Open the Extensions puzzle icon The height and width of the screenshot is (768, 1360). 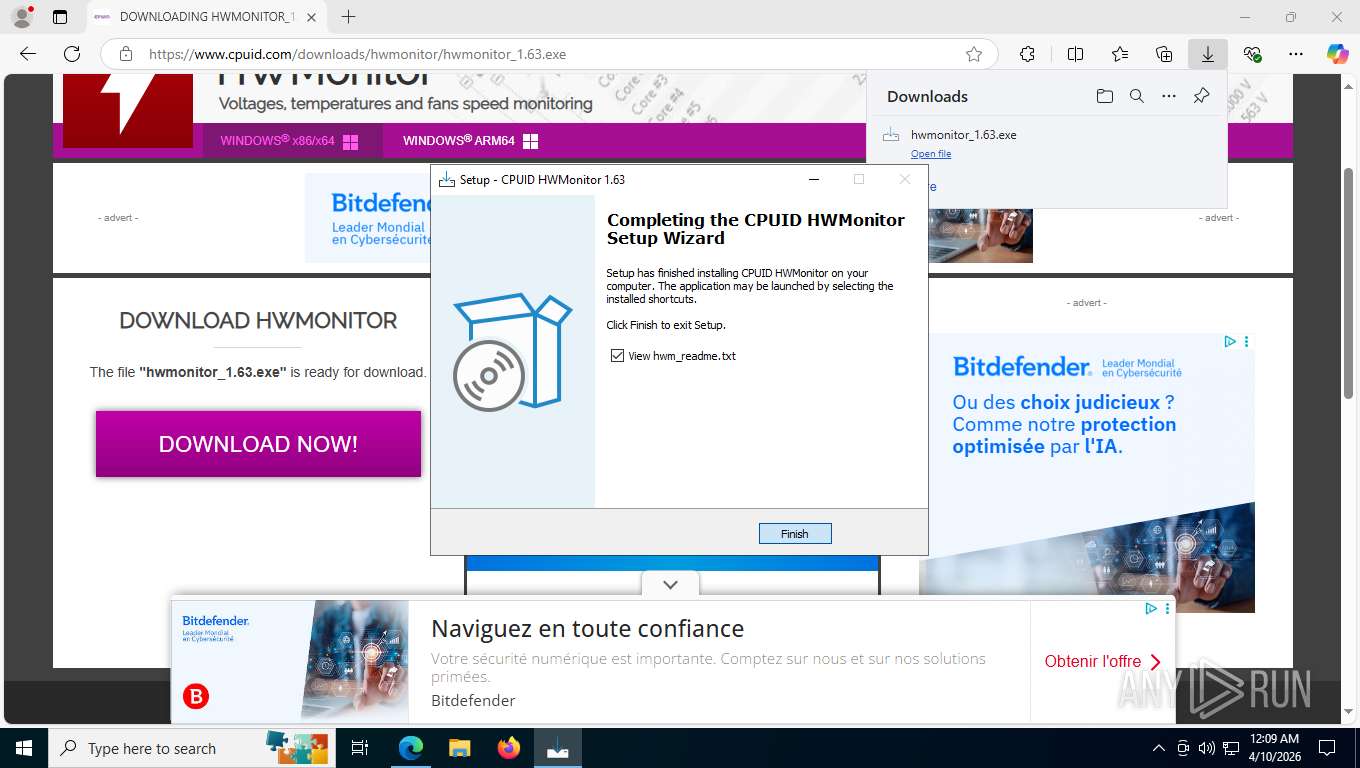(x=1027, y=54)
